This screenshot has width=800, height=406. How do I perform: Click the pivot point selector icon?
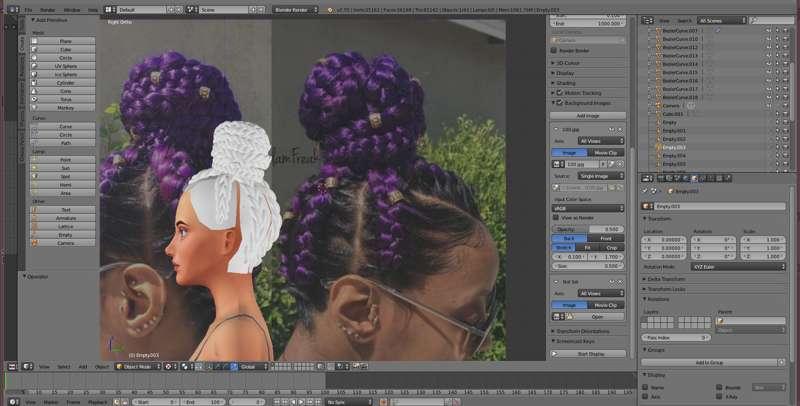point(186,366)
